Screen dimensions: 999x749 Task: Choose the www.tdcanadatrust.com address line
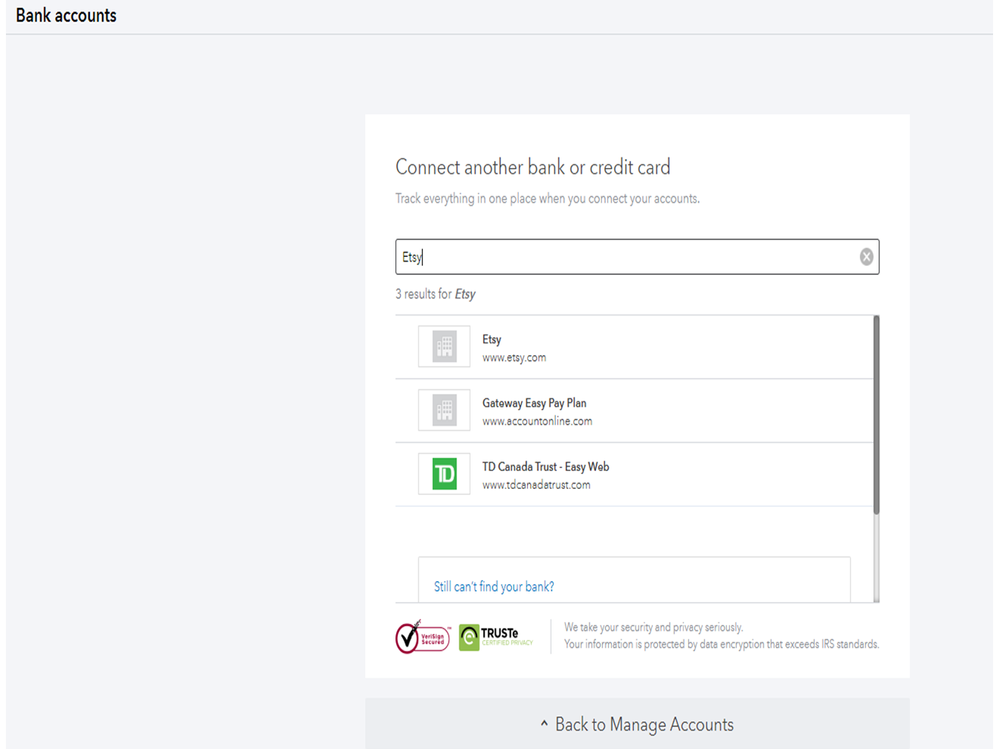pos(536,485)
